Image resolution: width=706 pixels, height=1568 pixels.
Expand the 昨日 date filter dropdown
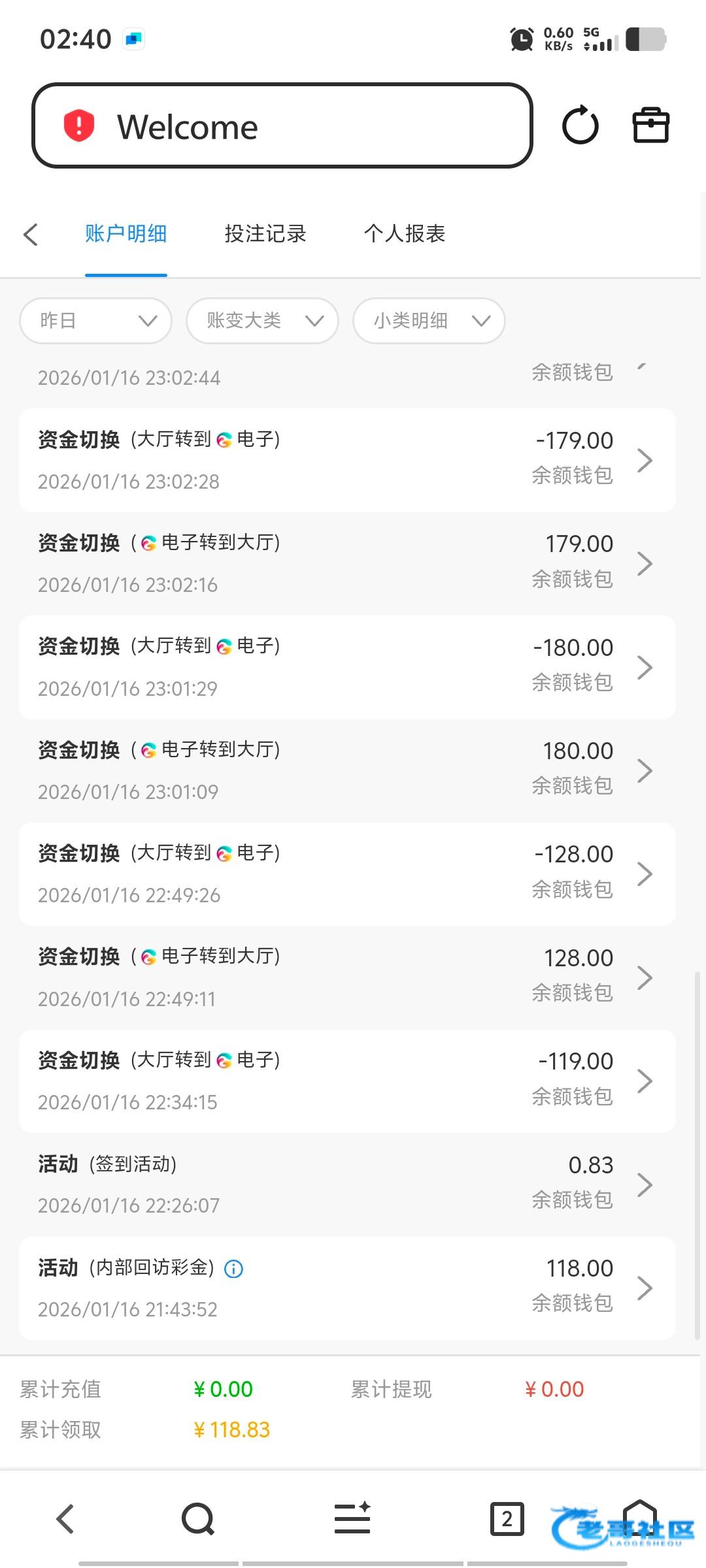click(x=96, y=321)
